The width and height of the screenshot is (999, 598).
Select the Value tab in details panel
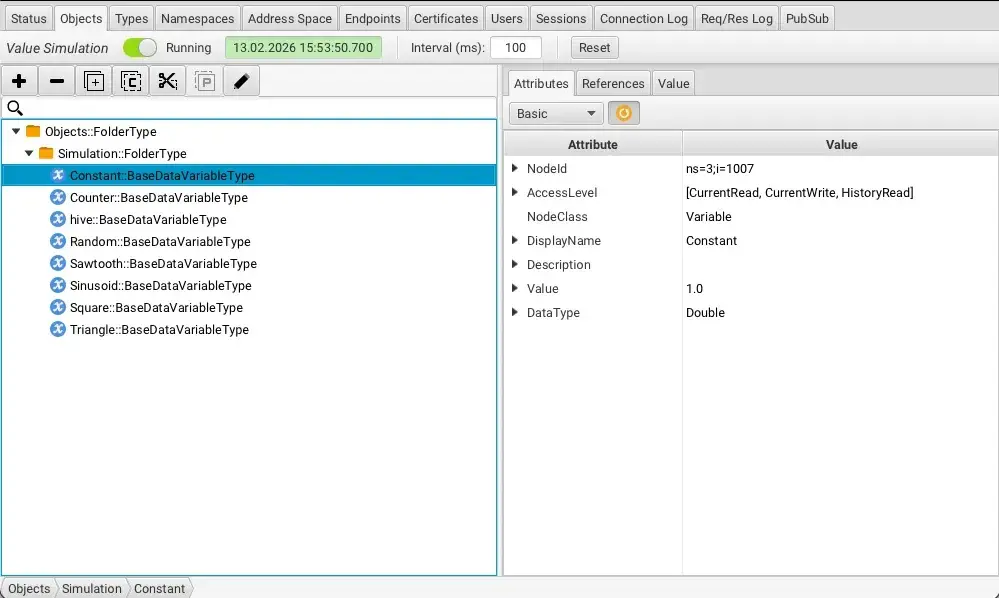pyautogui.click(x=673, y=83)
